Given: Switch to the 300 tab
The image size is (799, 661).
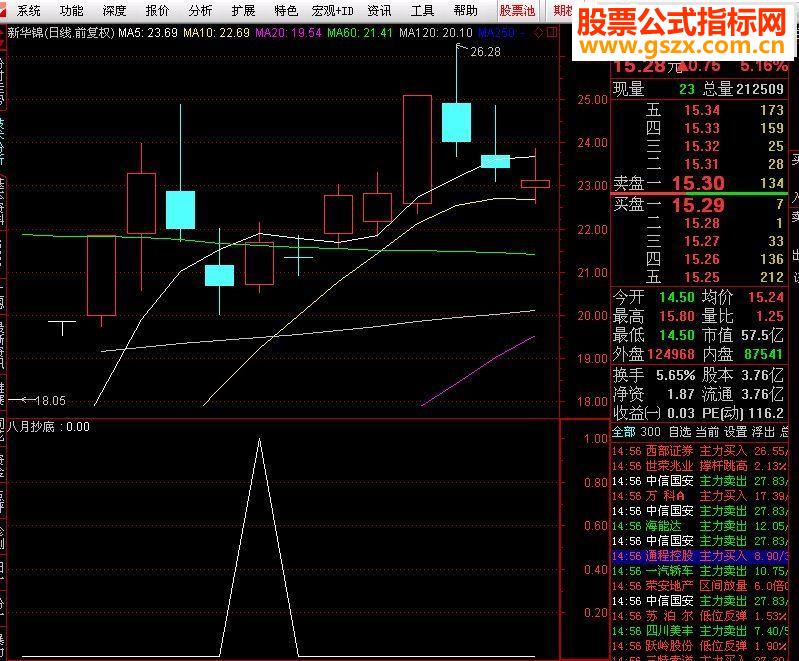Looking at the screenshot, I should (x=650, y=432).
